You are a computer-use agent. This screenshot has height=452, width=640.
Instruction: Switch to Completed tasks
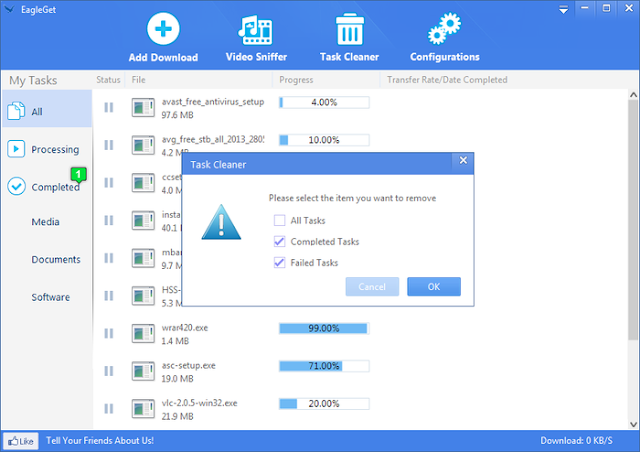(x=47, y=187)
